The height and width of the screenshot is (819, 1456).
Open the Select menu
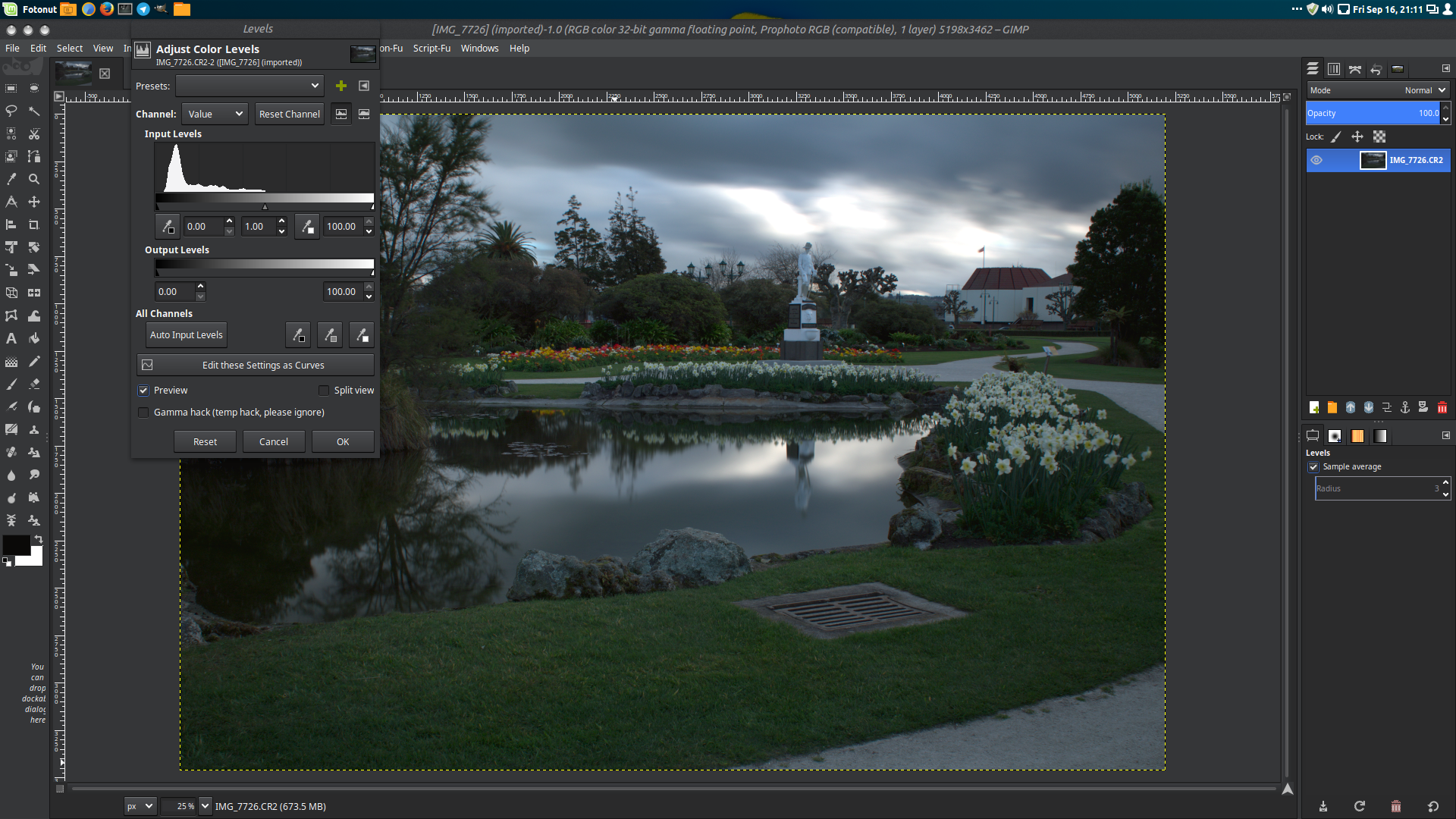[69, 48]
